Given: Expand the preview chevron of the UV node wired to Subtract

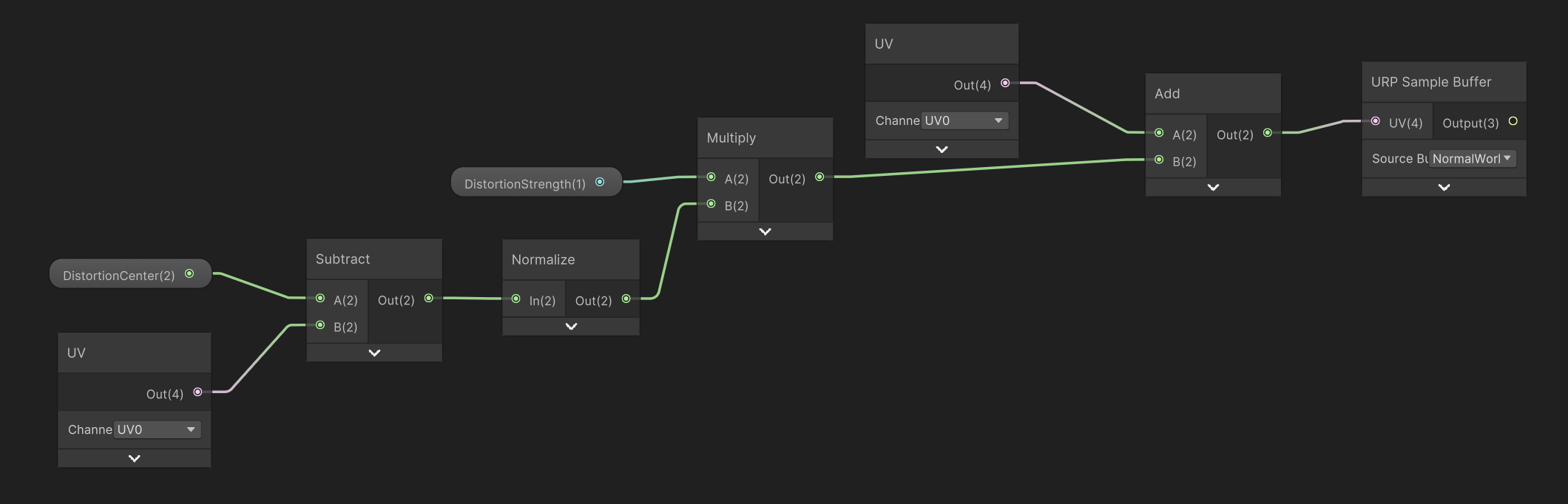Looking at the screenshot, I should tap(135, 459).
